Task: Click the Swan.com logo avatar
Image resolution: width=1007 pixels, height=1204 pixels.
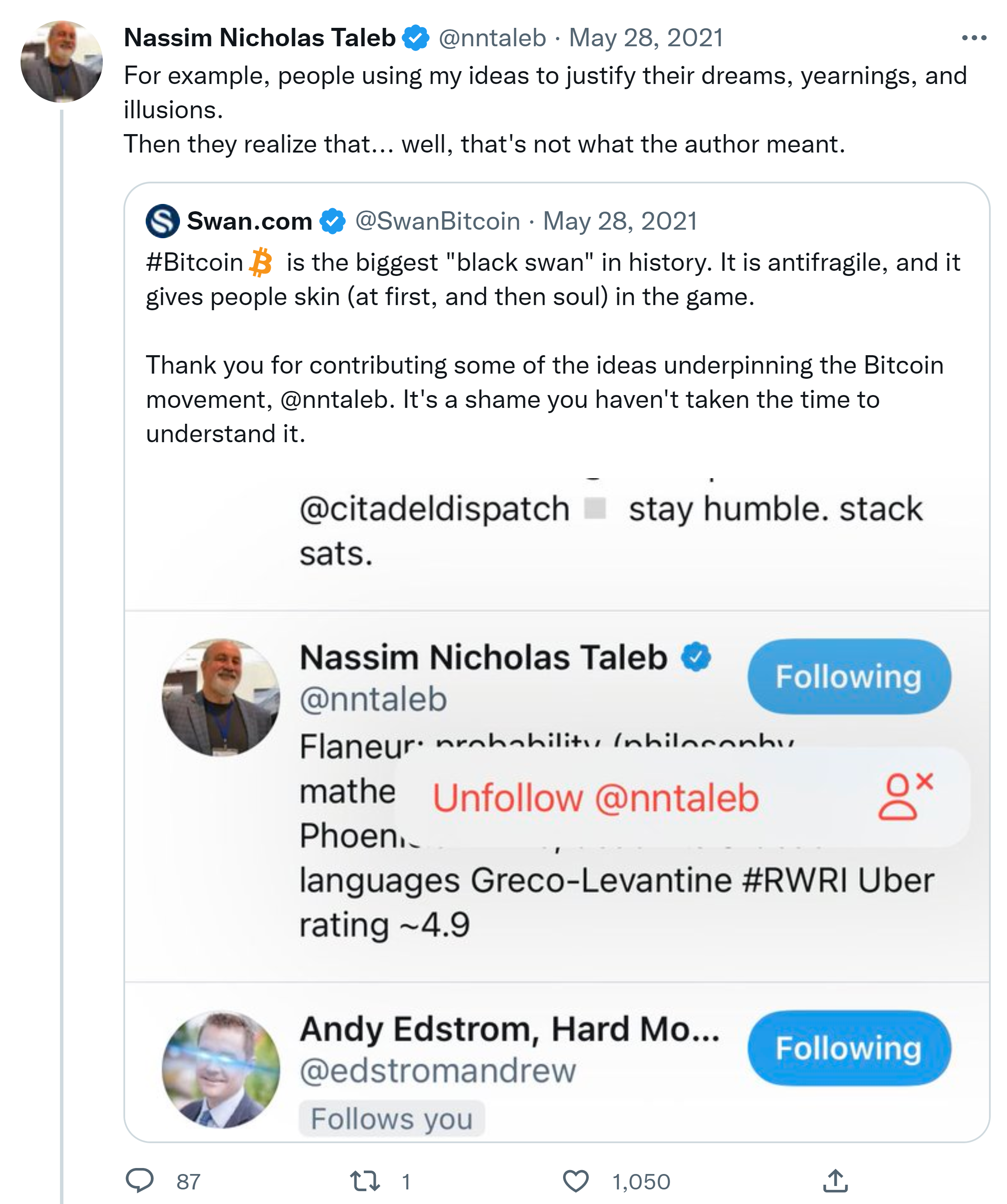Action: [x=162, y=222]
